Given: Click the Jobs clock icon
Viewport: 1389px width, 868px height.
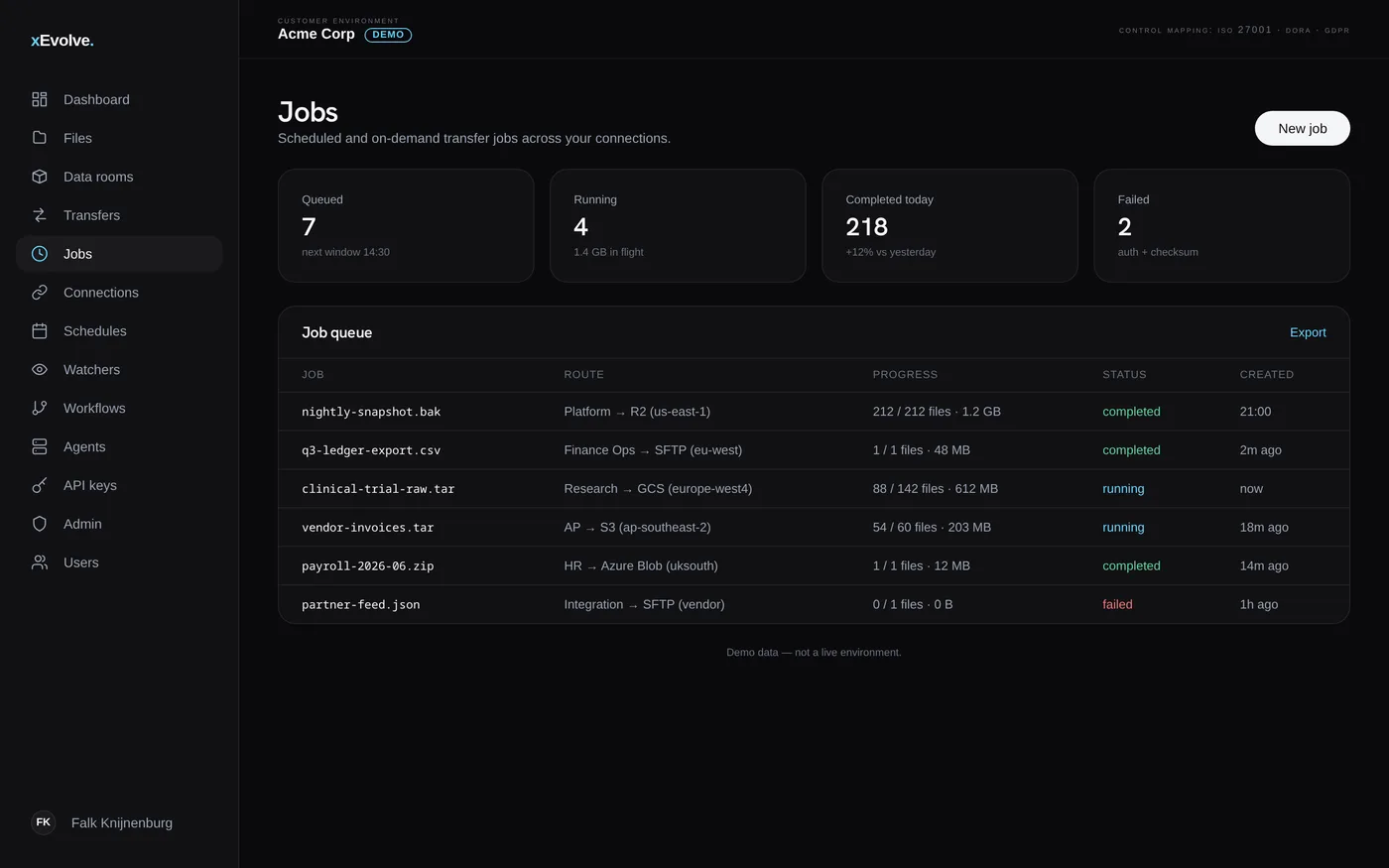Looking at the screenshot, I should (x=40, y=254).
